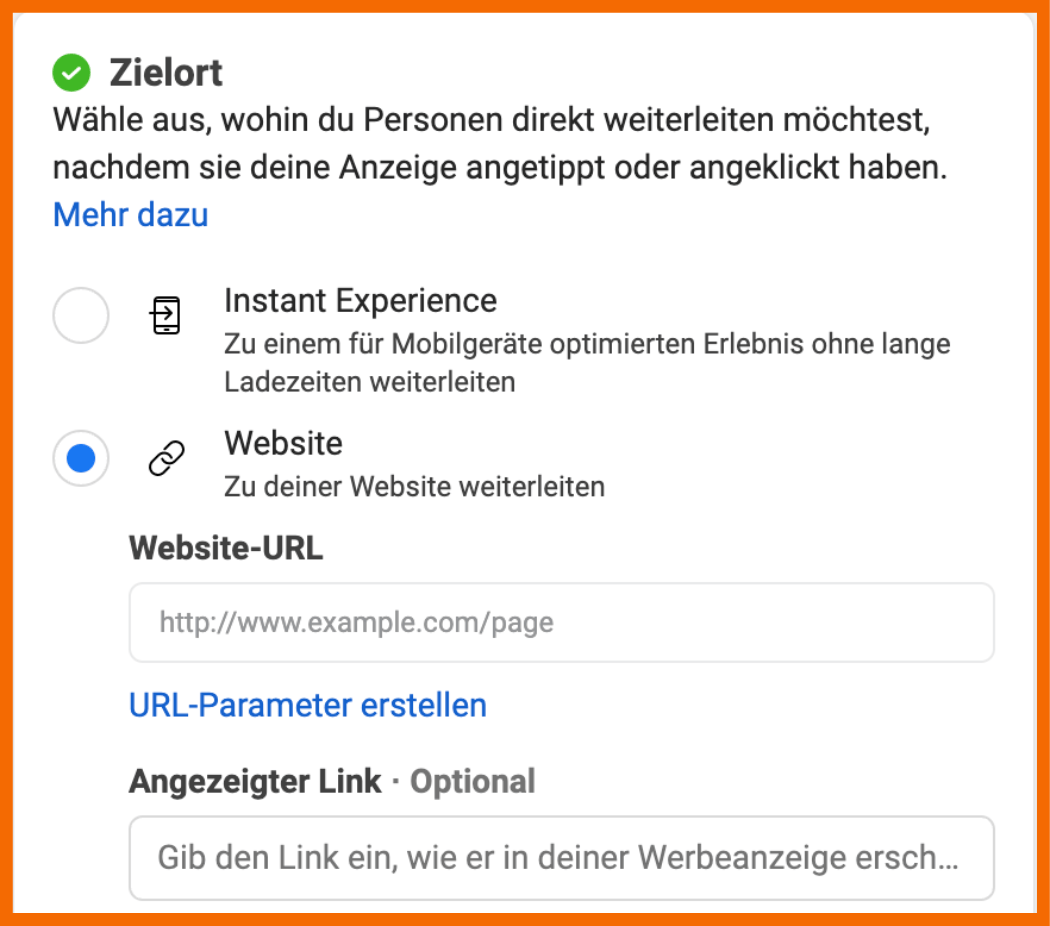Click the Angezeigter Link input field
Image resolution: width=1050 pixels, height=926 pixels.
click(x=560, y=858)
